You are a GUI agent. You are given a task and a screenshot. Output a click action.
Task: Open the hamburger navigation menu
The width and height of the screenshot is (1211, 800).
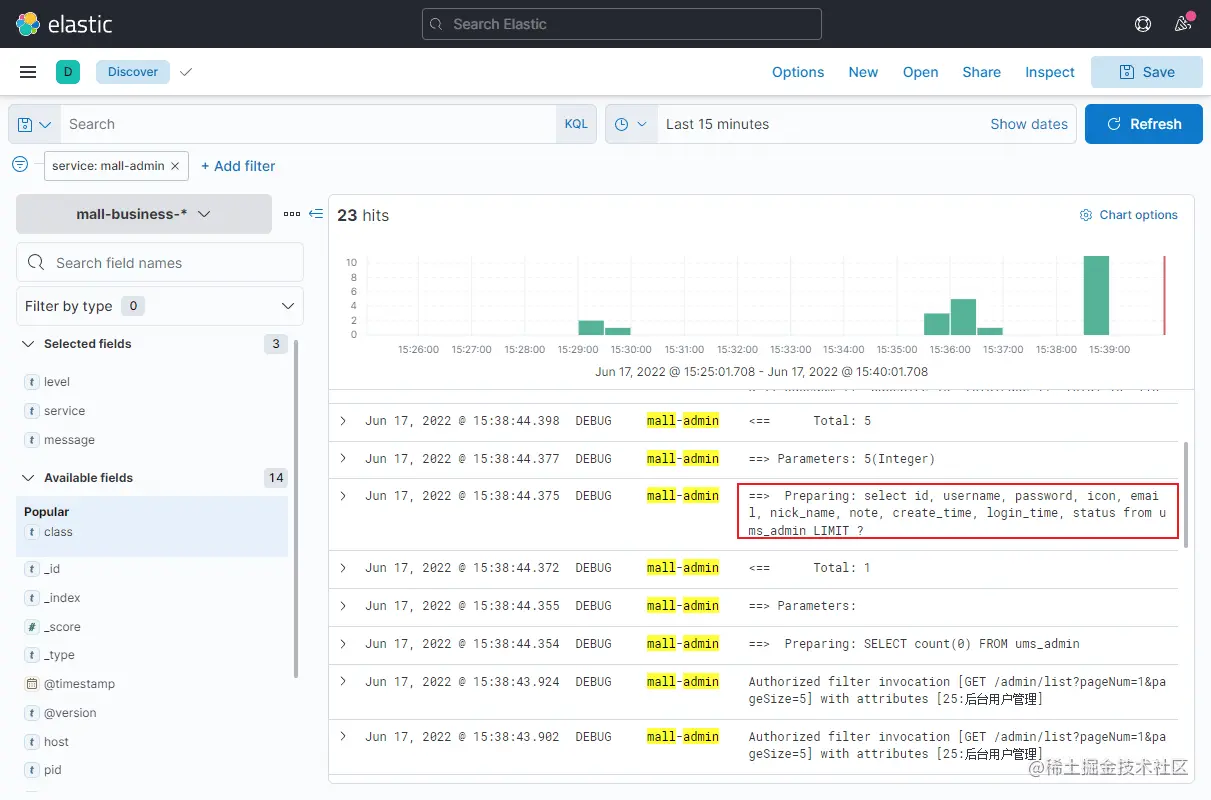click(x=28, y=72)
